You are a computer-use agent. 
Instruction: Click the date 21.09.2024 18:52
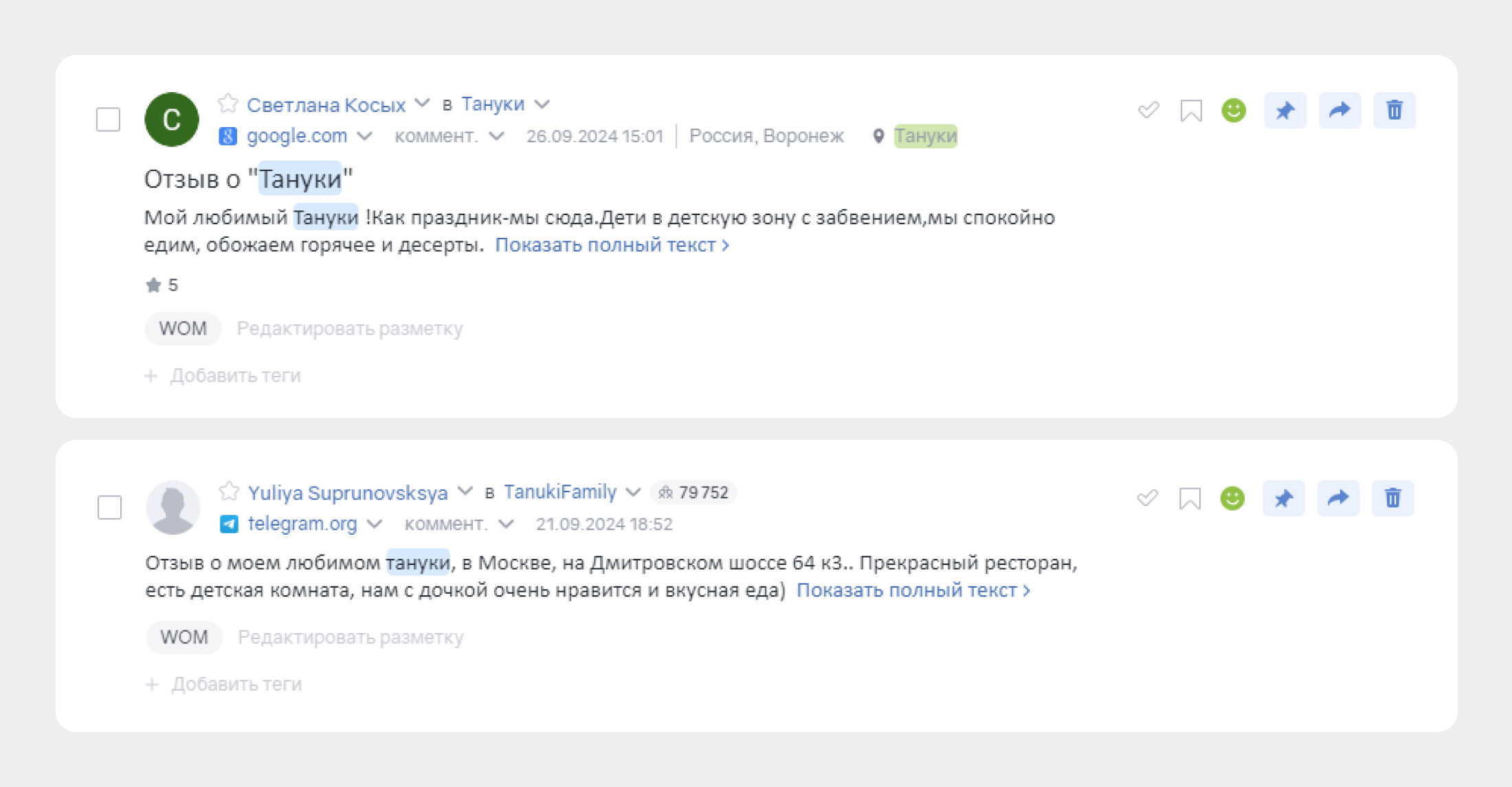click(x=604, y=524)
